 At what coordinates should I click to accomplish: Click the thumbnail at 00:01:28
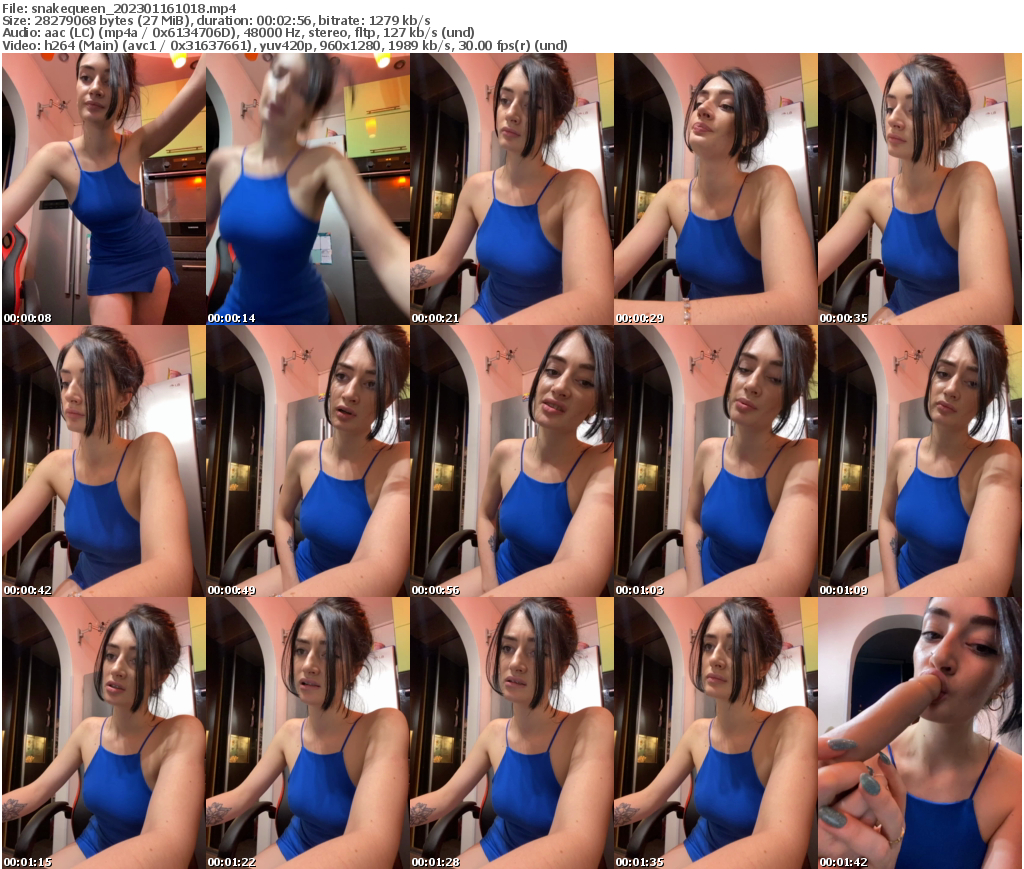coord(510,730)
